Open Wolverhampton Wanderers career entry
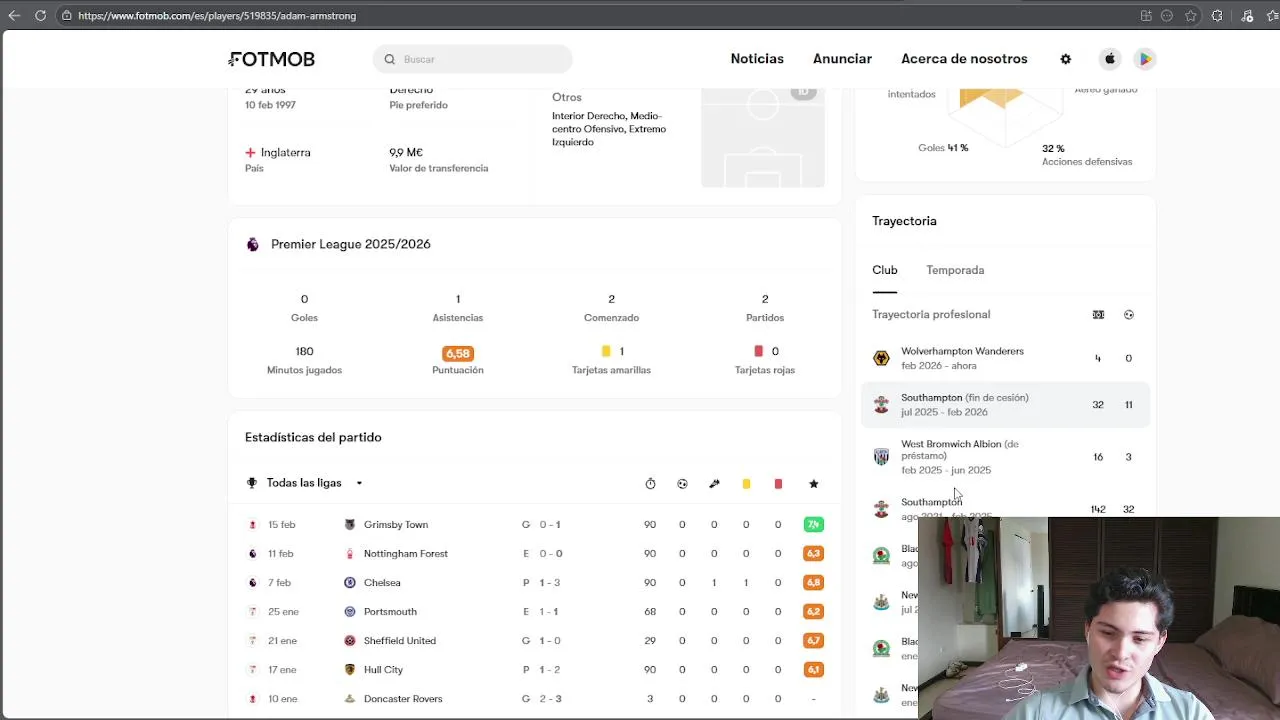Viewport: 1280px width, 720px height. point(1006,358)
